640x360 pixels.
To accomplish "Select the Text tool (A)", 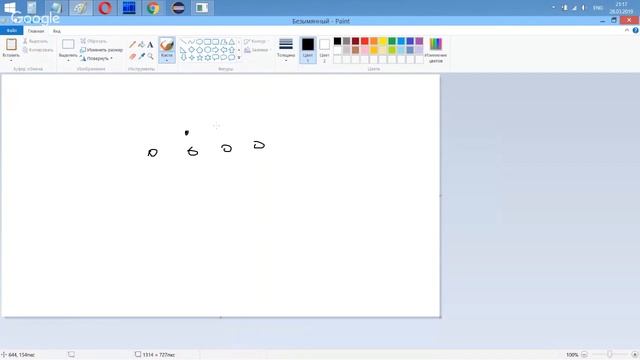I will [150, 44].
